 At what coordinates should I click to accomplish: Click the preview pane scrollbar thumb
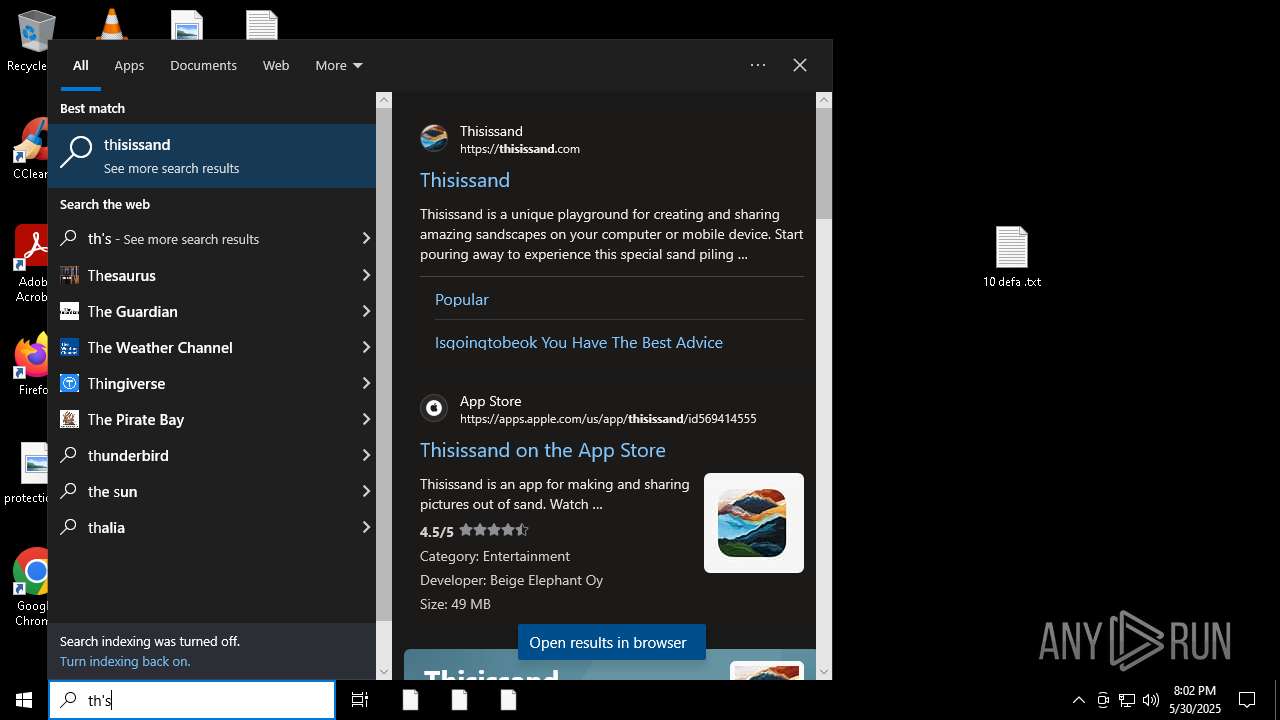(x=824, y=163)
